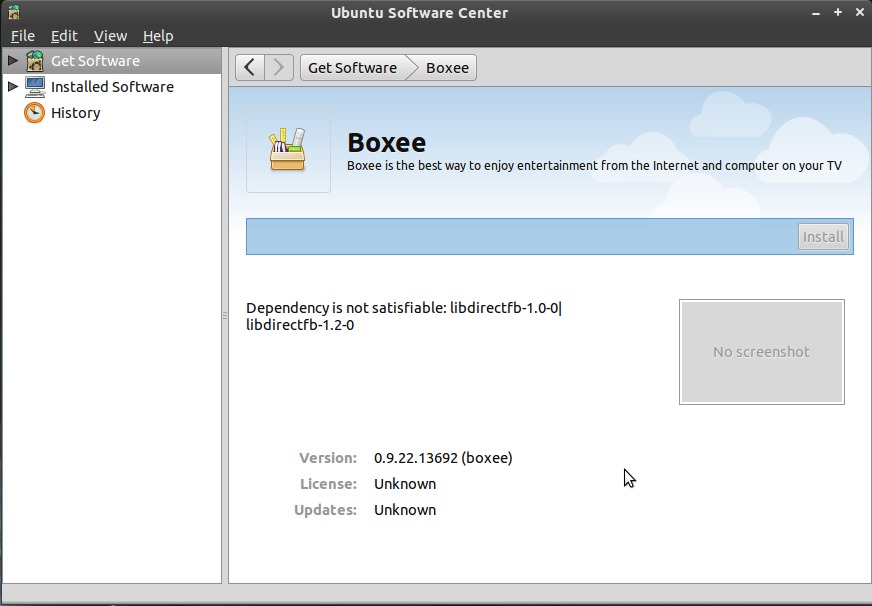Click the Software Center title bar icon

[14, 12]
